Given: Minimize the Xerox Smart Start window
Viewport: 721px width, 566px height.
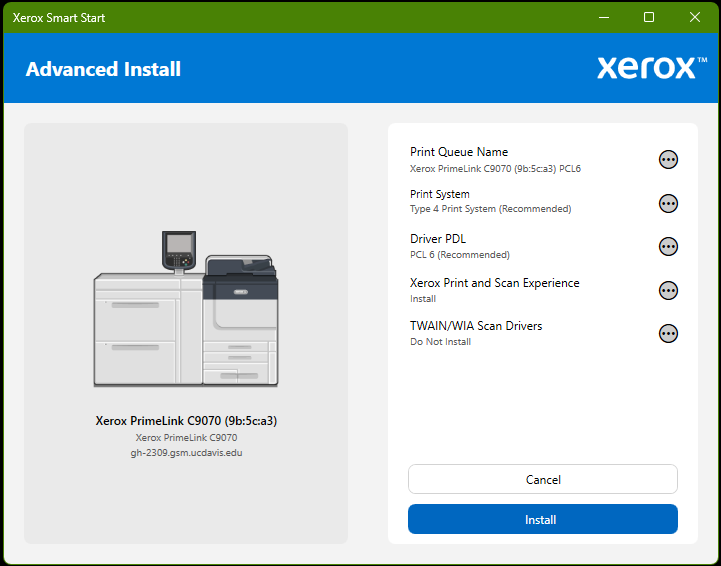Looking at the screenshot, I should (x=603, y=17).
